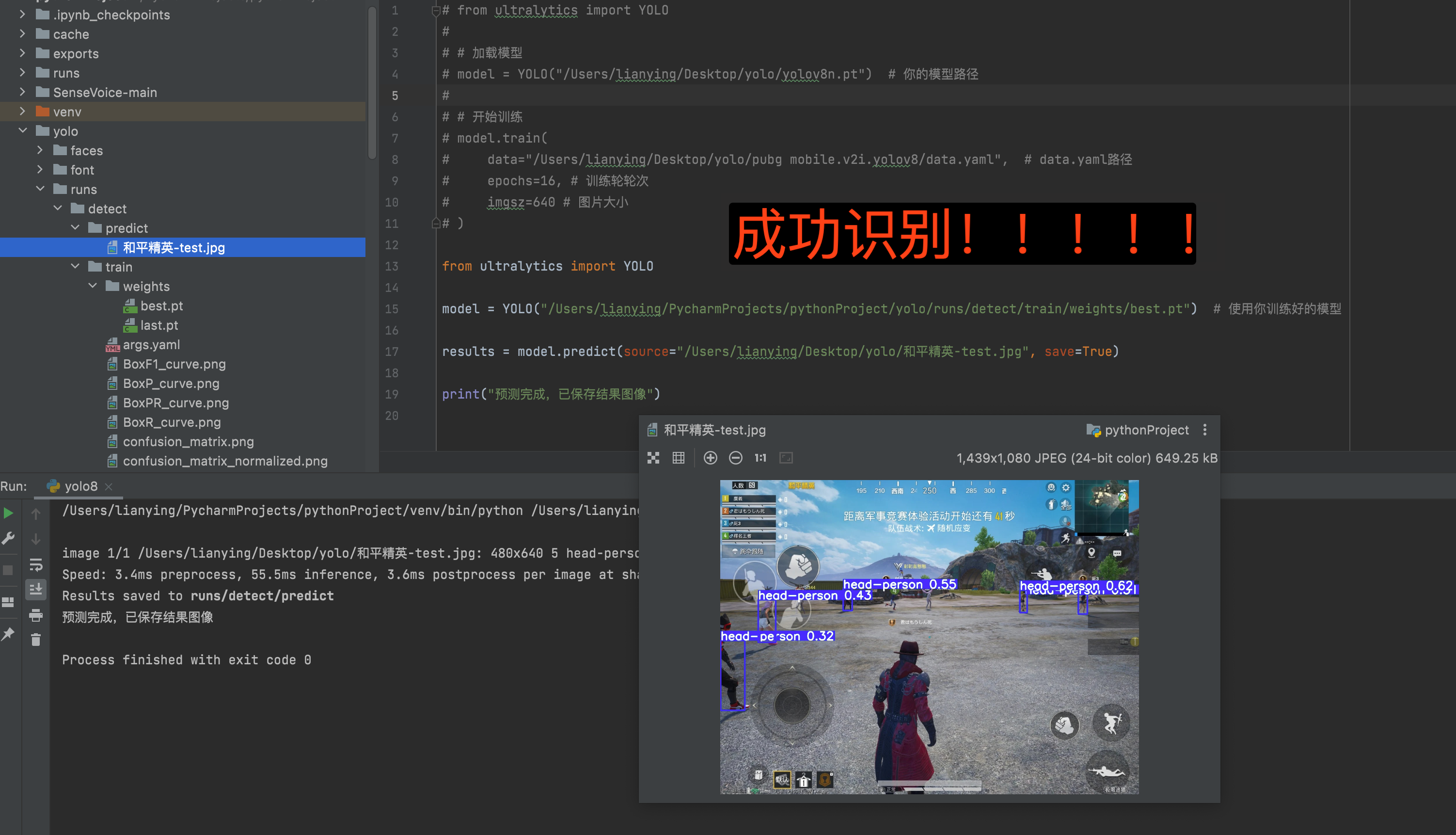
Task: Click the print statement on line 19
Action: tap(551, 394)
